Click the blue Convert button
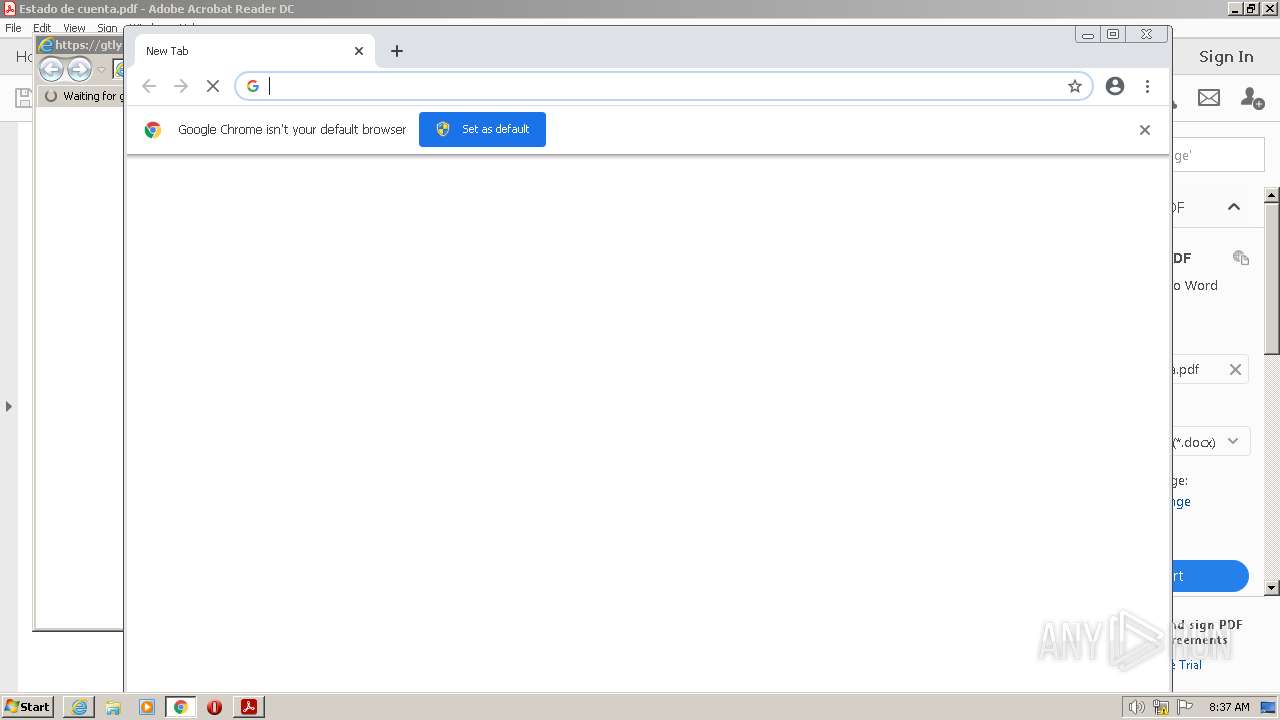Viewport: 1280px width, 720px height. [1210, 576]
